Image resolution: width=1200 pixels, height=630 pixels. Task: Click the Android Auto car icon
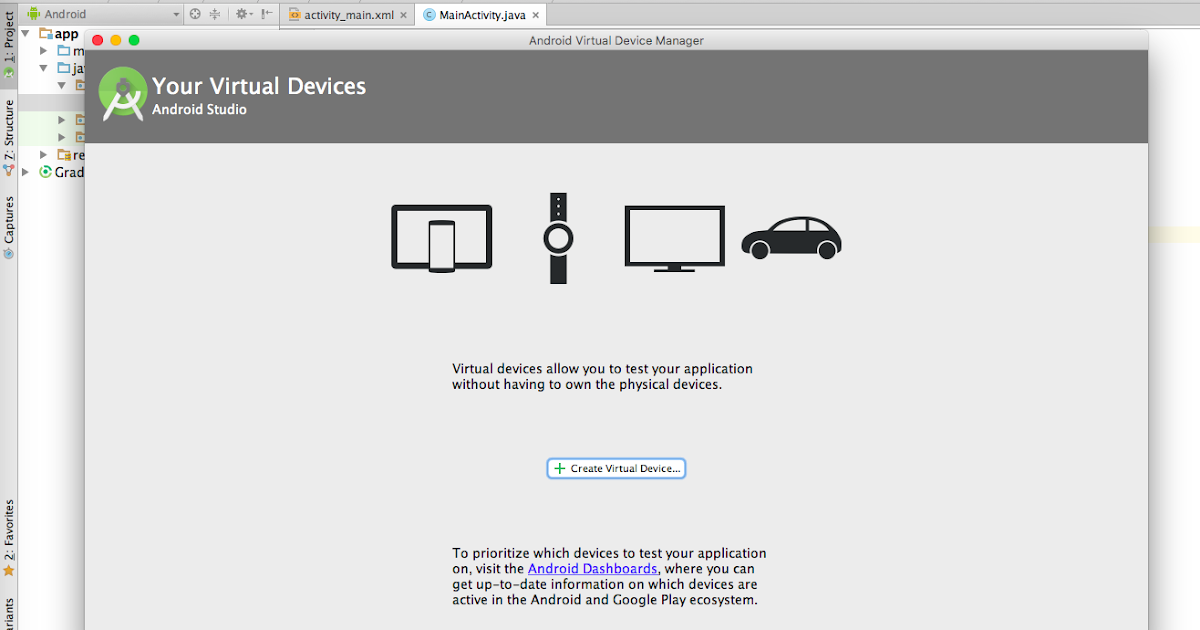pyautogui.click(x=791, y=237)
